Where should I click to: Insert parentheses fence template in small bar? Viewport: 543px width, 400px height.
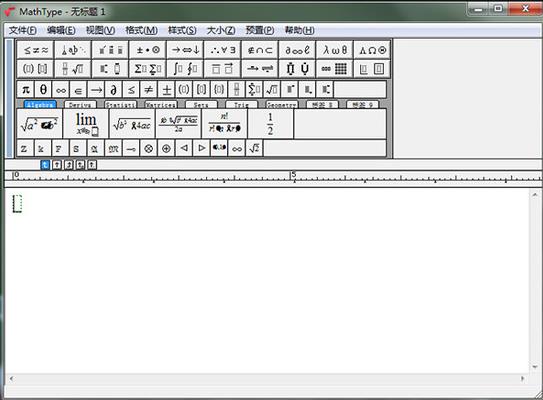[184, 90]
